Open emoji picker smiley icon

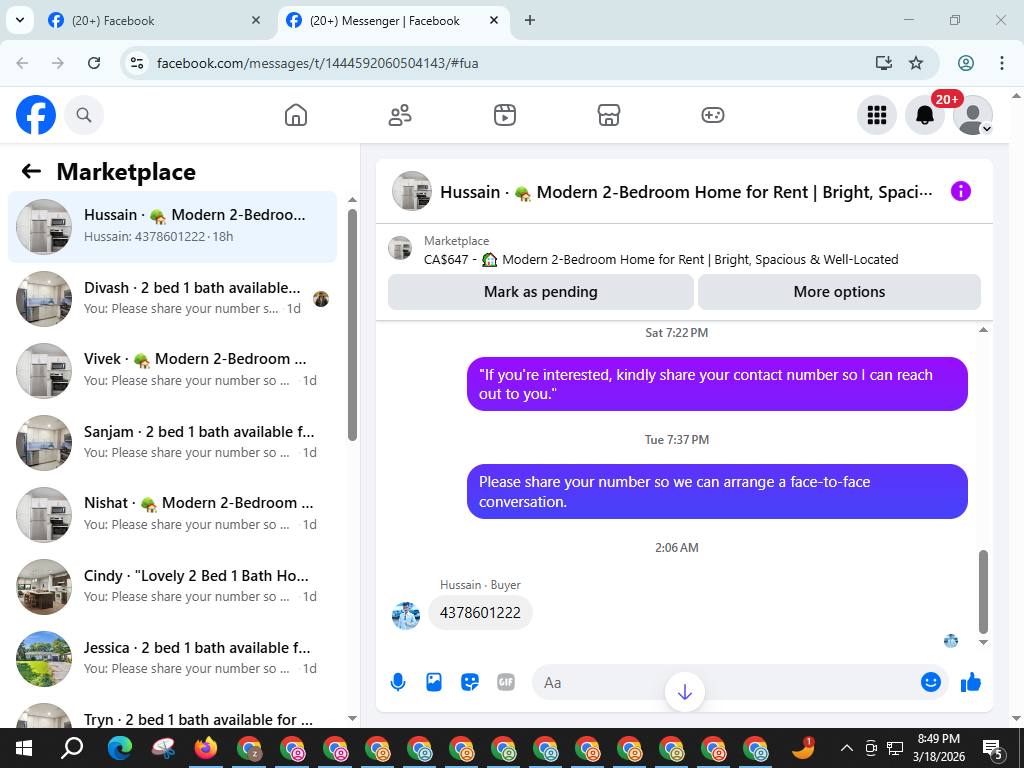point(931,682)
